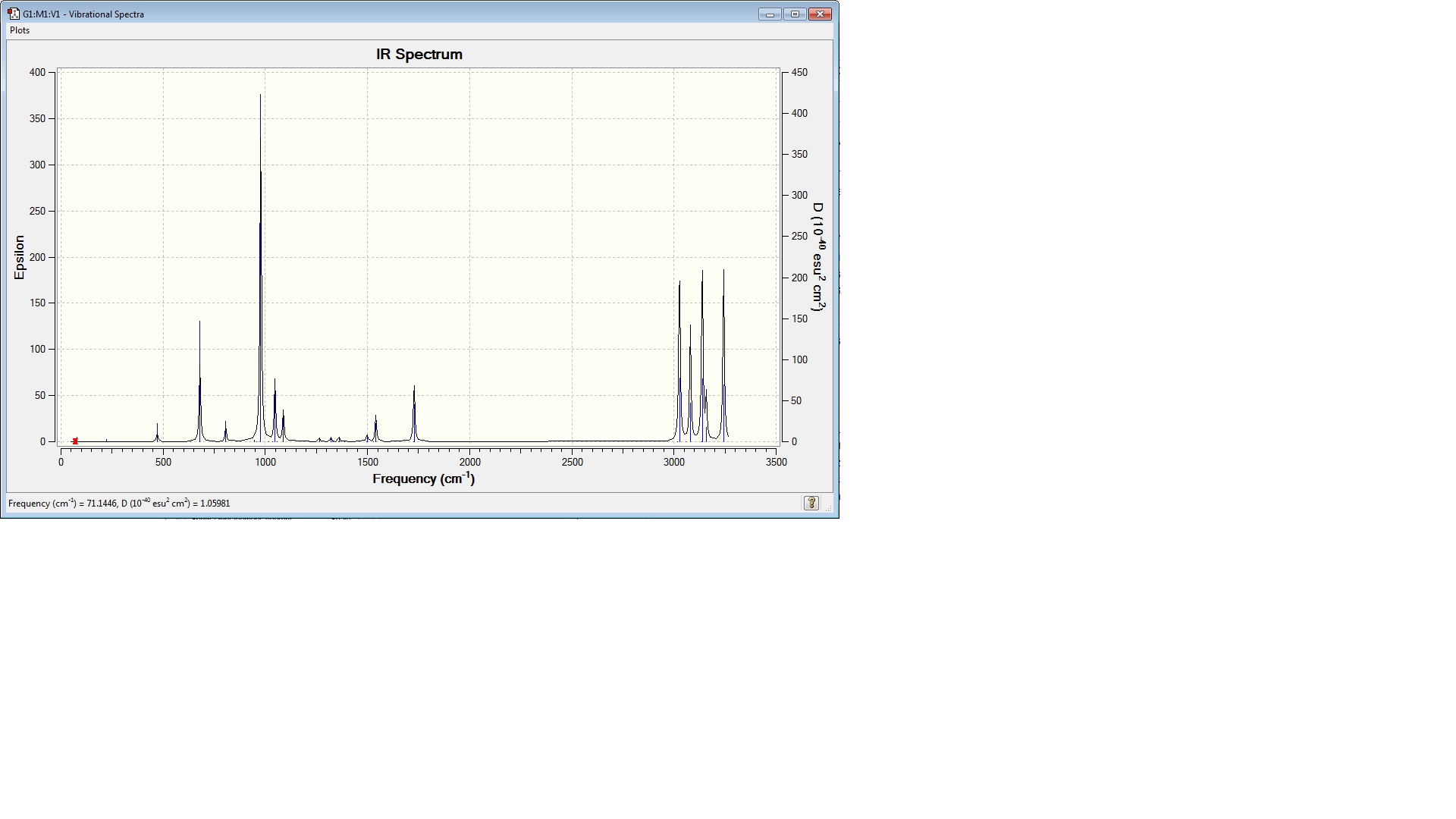Click the GaussView window icon in title bar

(13, 14)
